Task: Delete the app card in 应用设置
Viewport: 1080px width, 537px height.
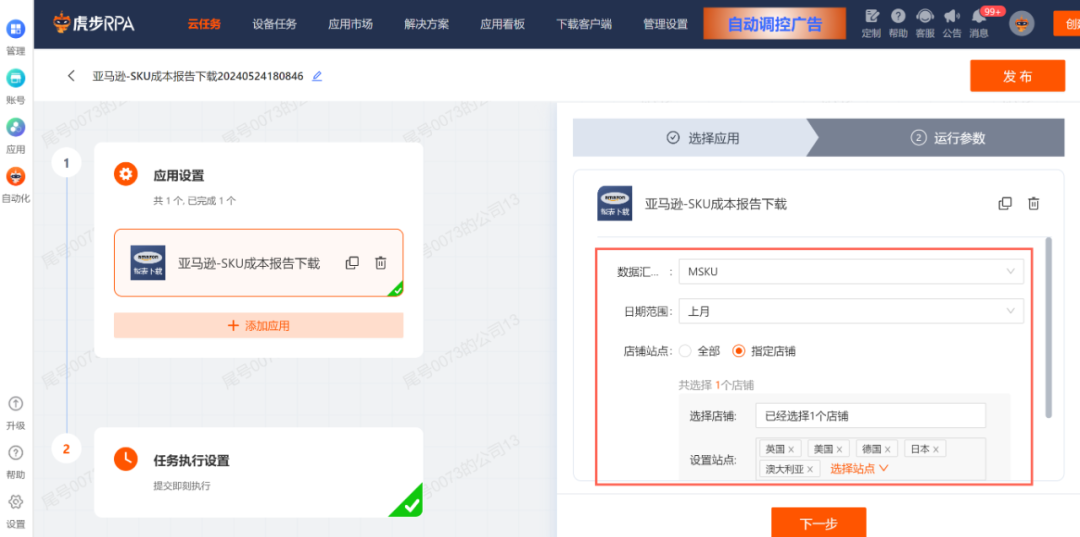Action: coord(380,263)
